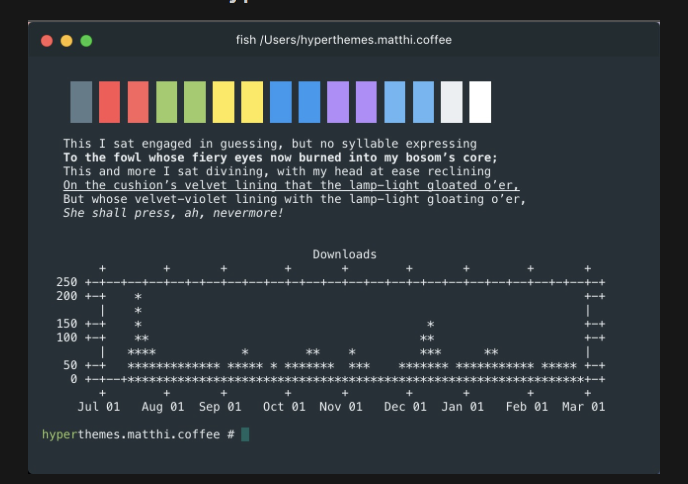The width and height of the screenshot is (688, 484).
Task: Click the underlined line 'On the cushion's velvet lining'
Action: [x=291, y=185]
